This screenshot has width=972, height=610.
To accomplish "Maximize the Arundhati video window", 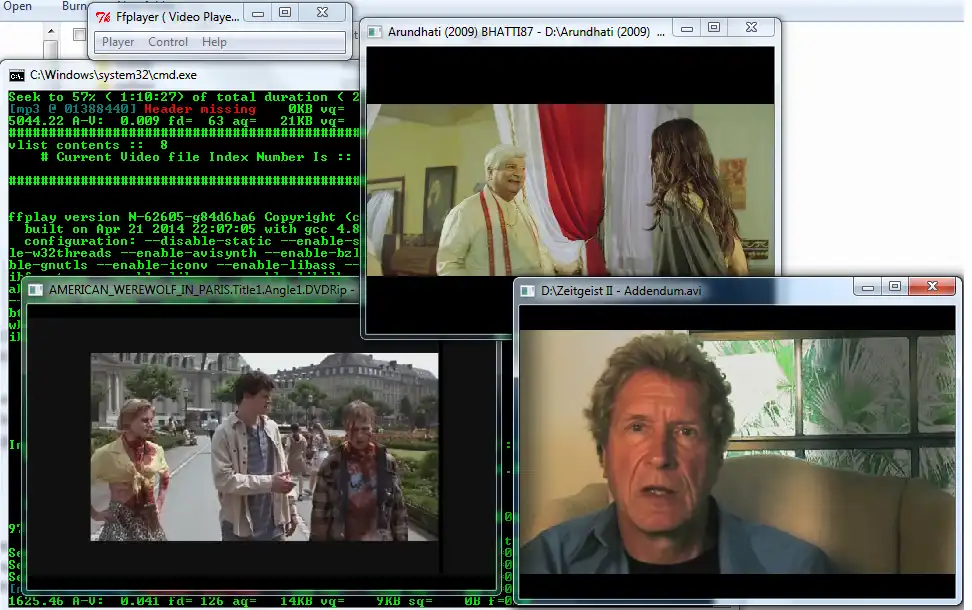I will [x=714, y=27].
